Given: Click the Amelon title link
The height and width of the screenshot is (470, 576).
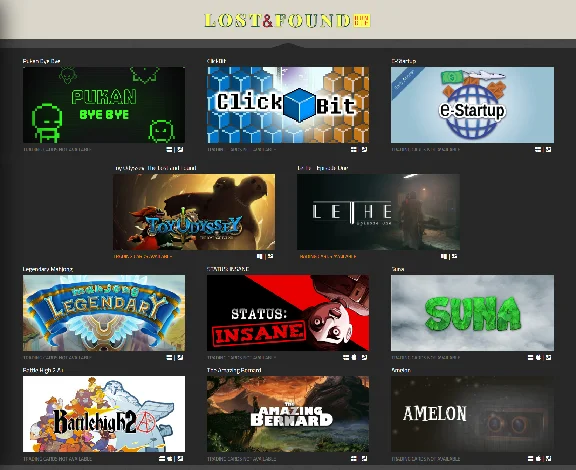Looking at the screenshot, I should tap(401, 370).
